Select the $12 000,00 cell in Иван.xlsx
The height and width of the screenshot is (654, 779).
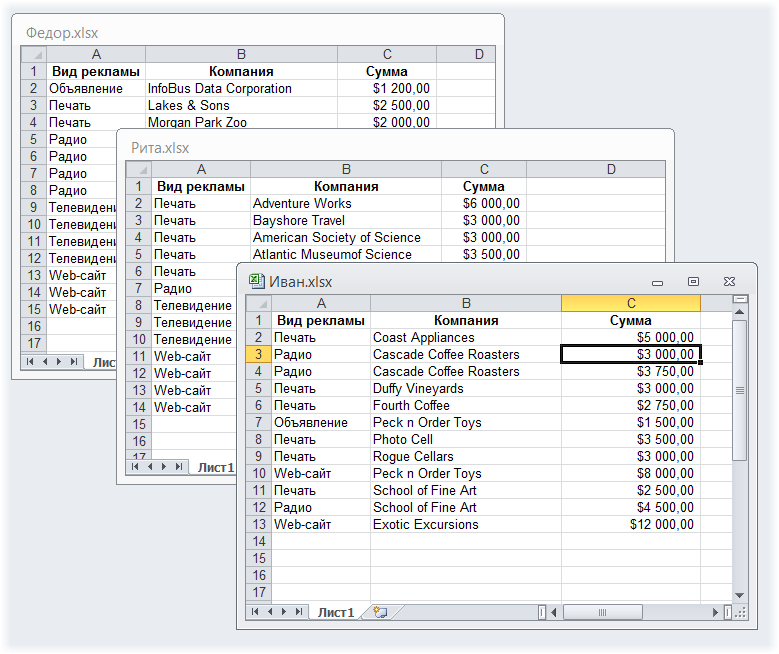(631, 524)
